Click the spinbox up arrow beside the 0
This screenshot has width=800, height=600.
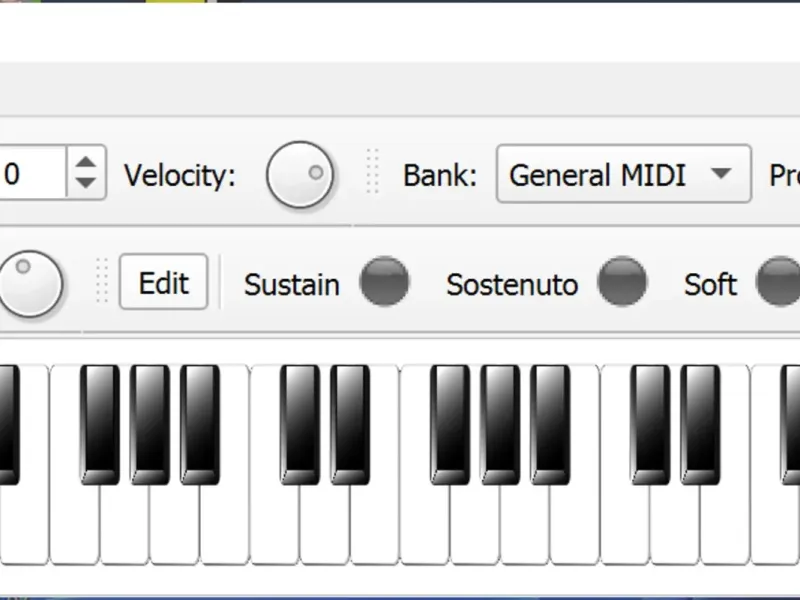[87, 162]
